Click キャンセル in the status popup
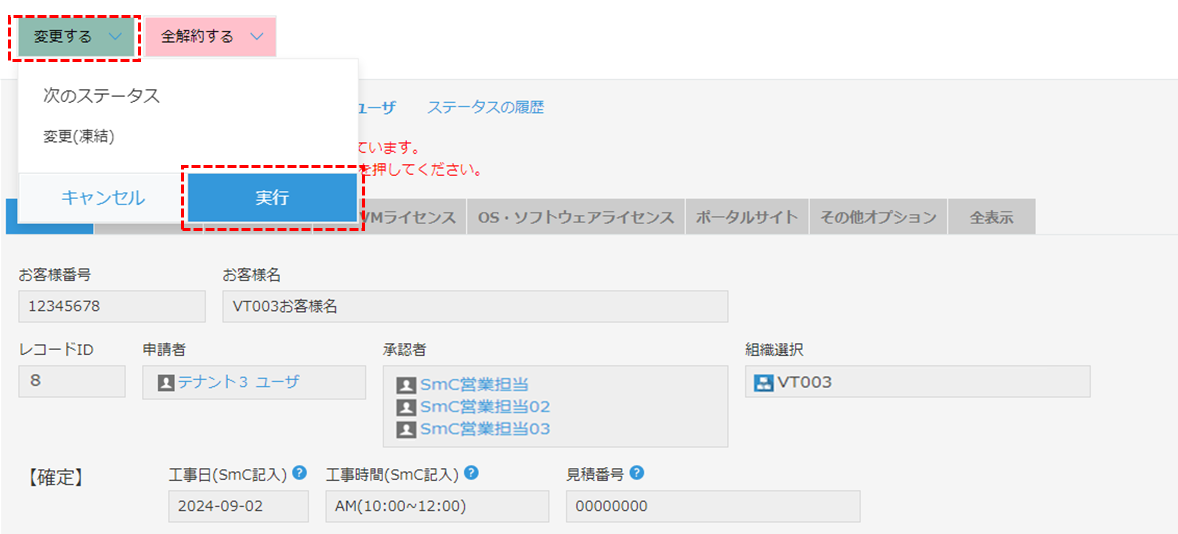Screen dimensions: 1178x534 [x=103, y=198]
